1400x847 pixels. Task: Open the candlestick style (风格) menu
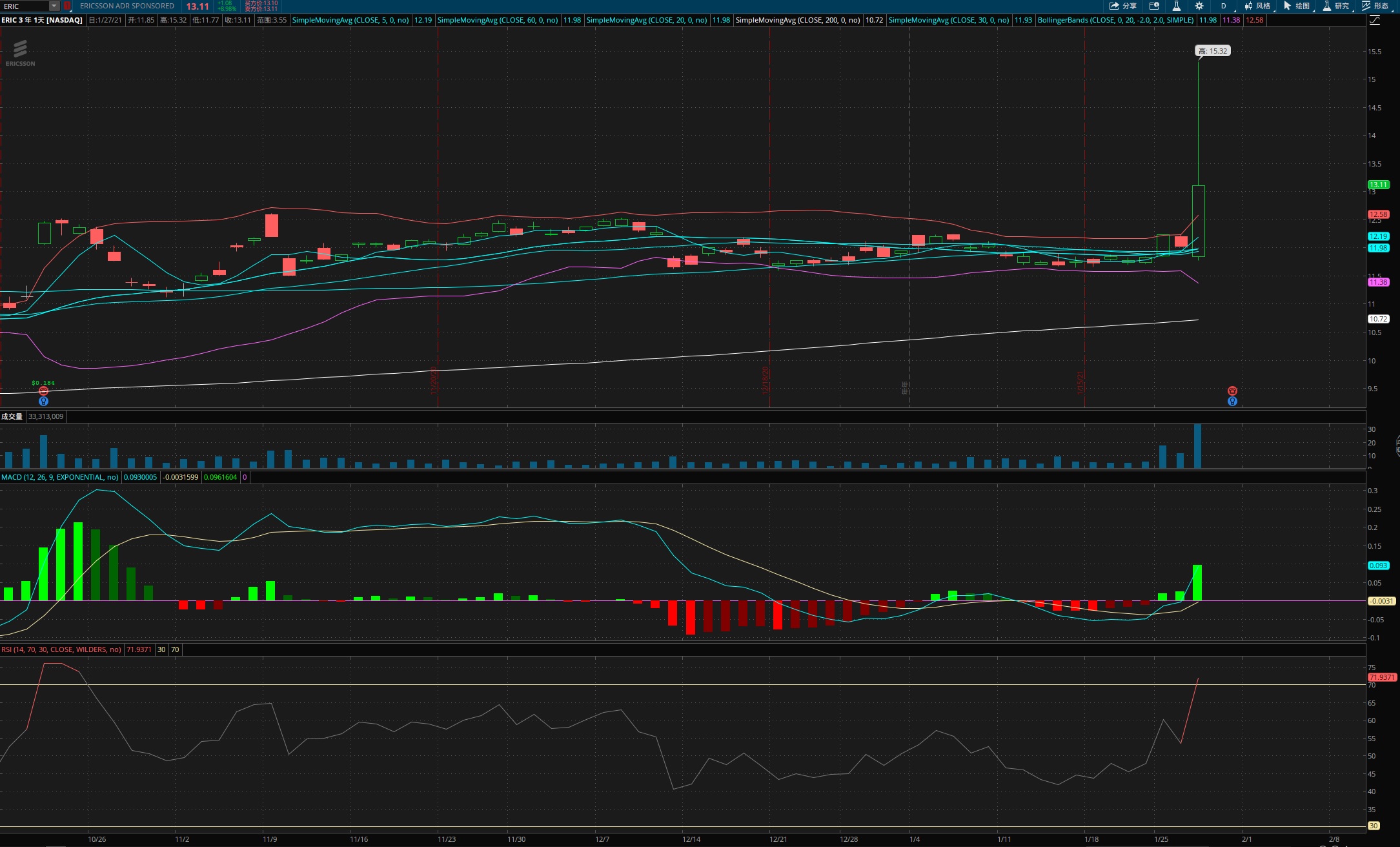pos(1257,6)
